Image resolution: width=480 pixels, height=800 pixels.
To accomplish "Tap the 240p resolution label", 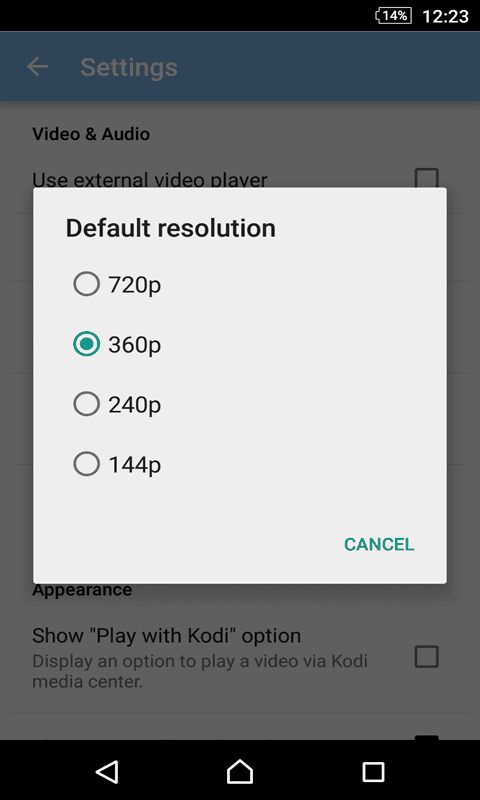I will [x=135, y=406].
